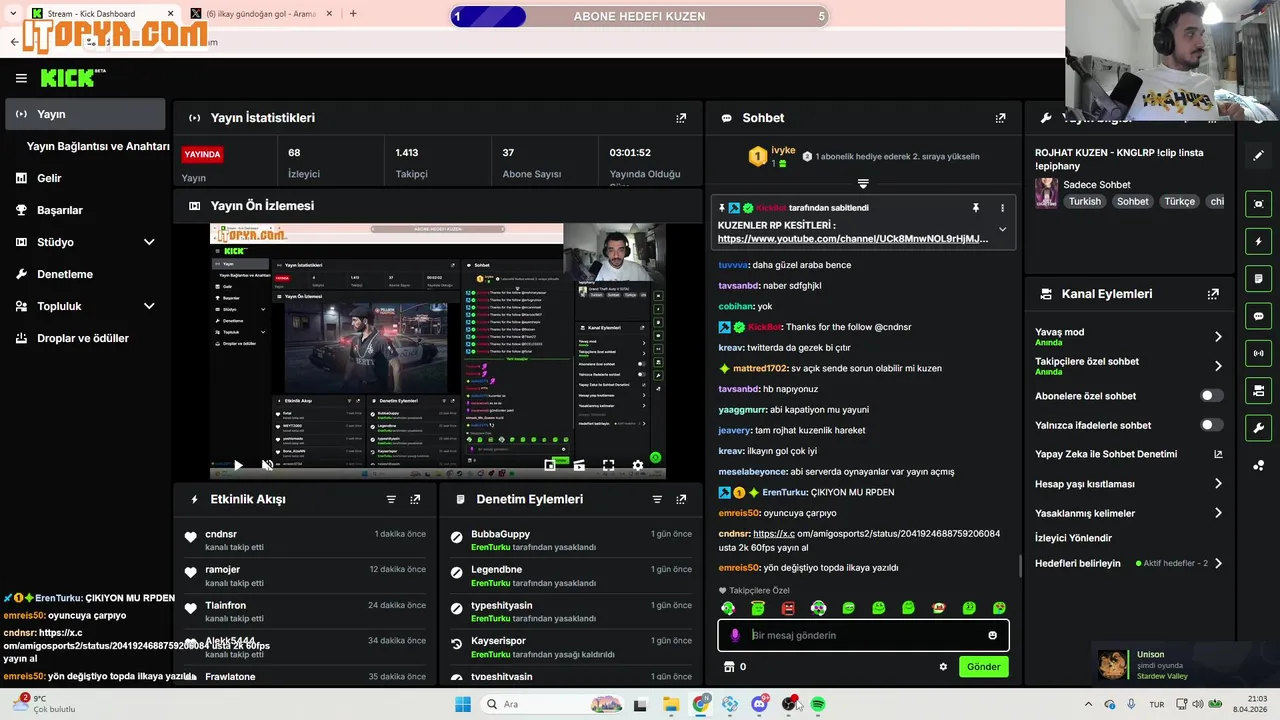The height and width of the screenshot is (720, 1280).
Task: Open Başarılar in the sidebar
Action: [x=60, y=210]
